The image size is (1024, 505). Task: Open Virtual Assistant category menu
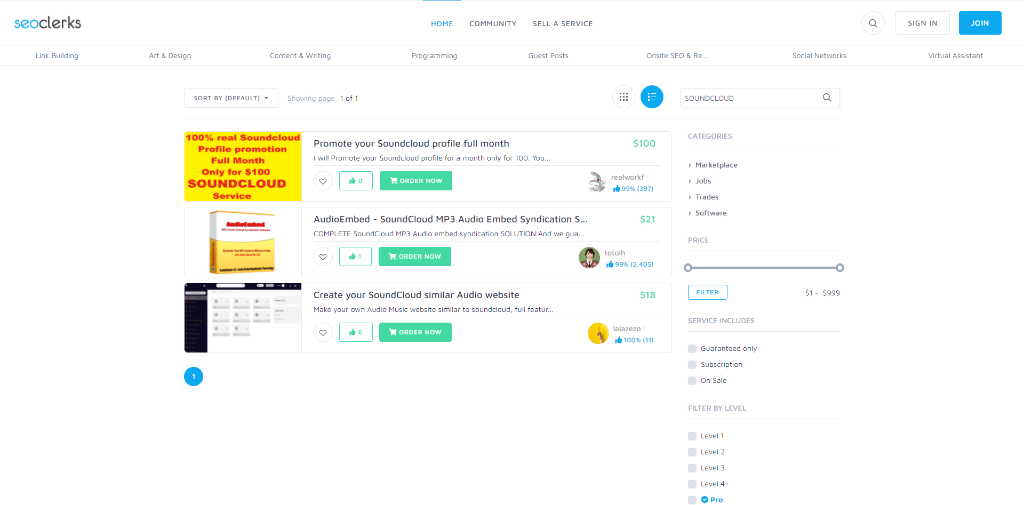click(x=955, y=56)
